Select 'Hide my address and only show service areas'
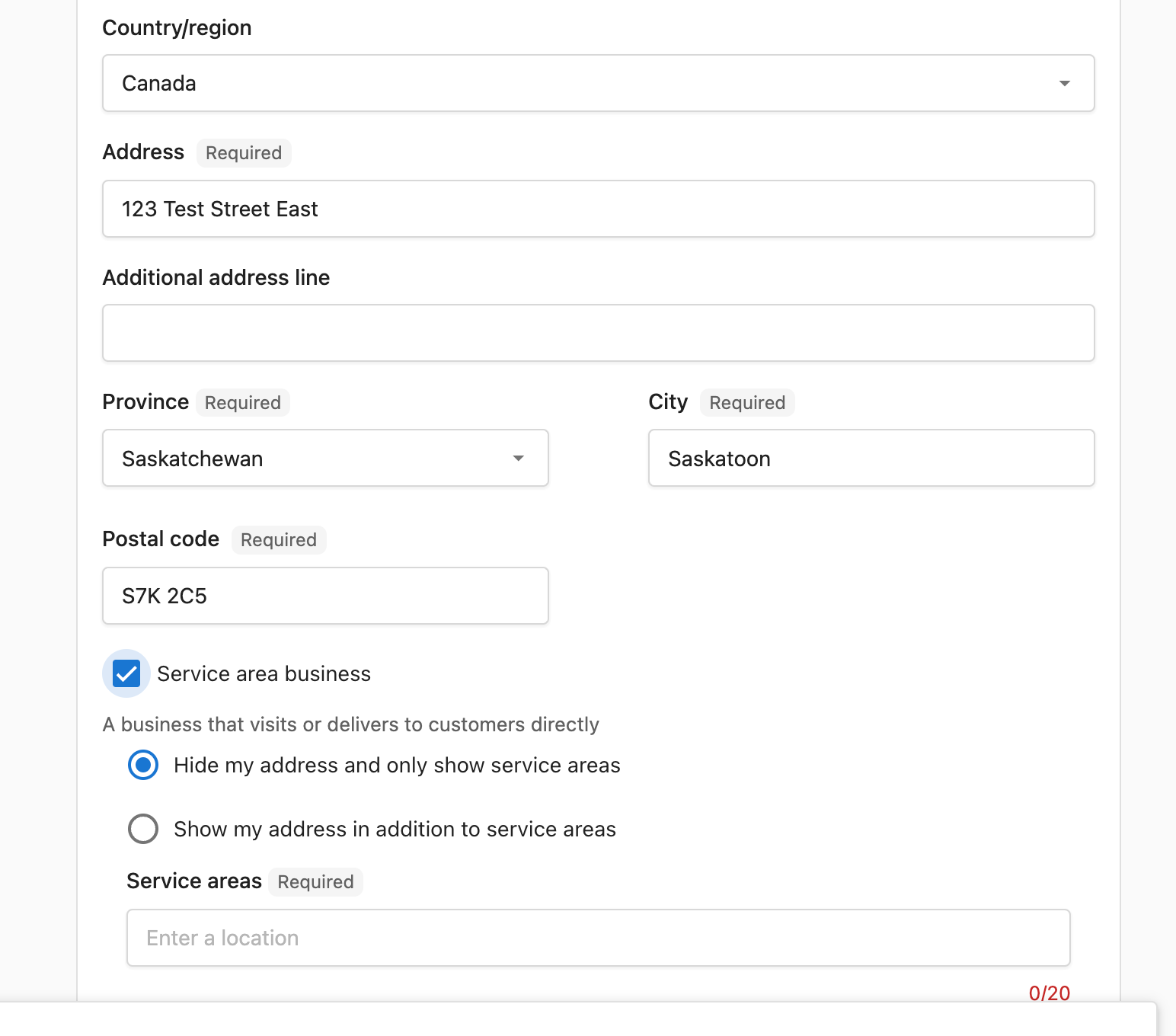 click(142, 765)
